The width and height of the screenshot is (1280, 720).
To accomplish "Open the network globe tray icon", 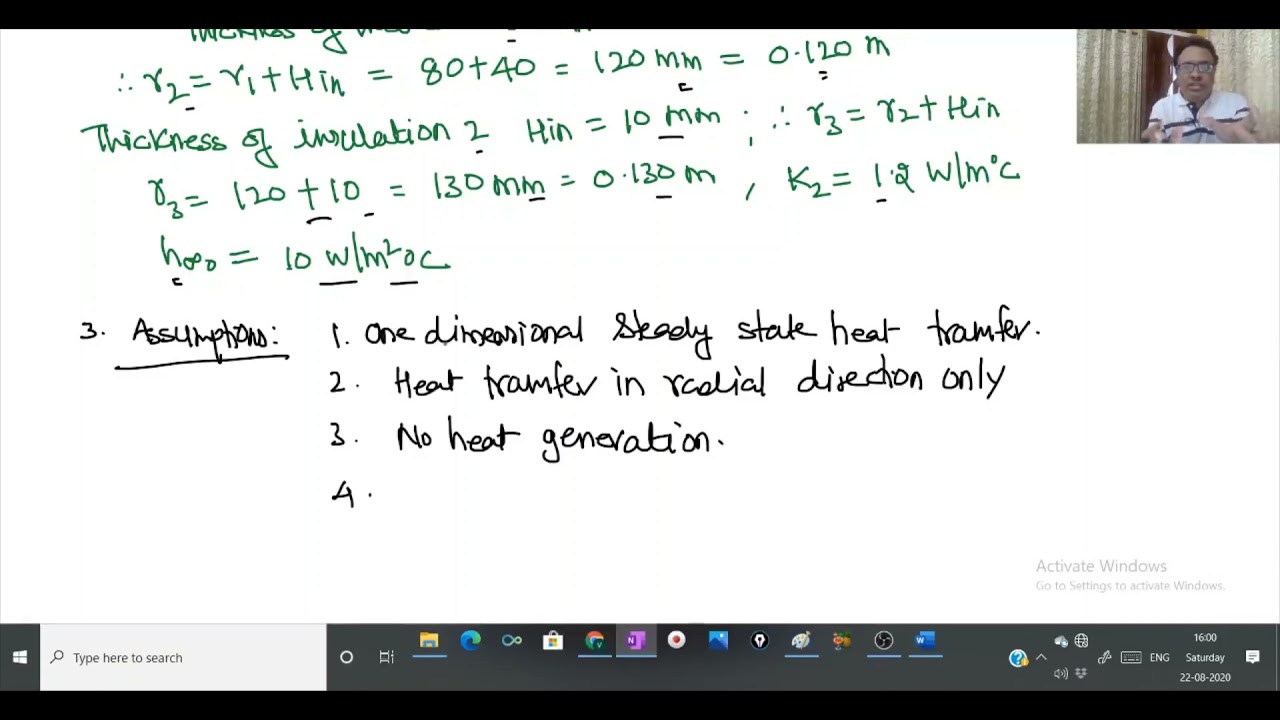I will click(x=1081, y=641).
